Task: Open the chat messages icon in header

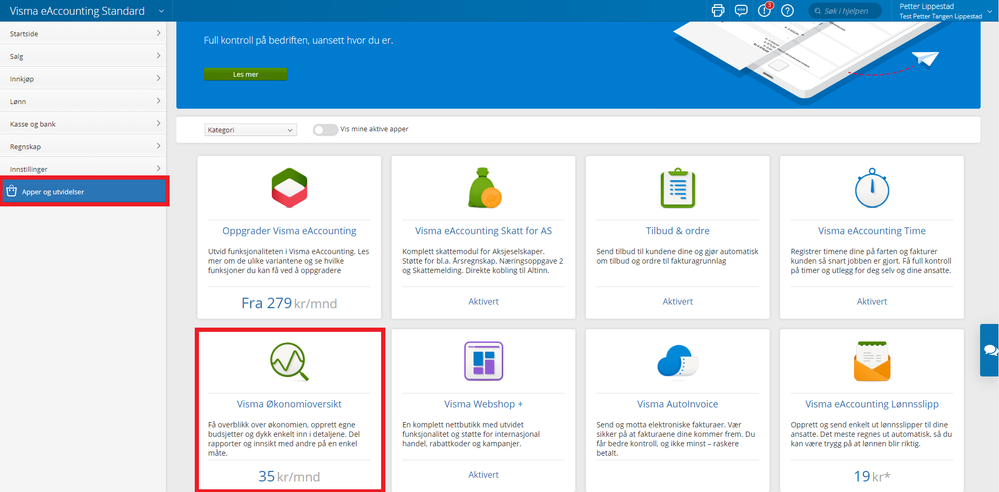Action: tap(740, 10)
